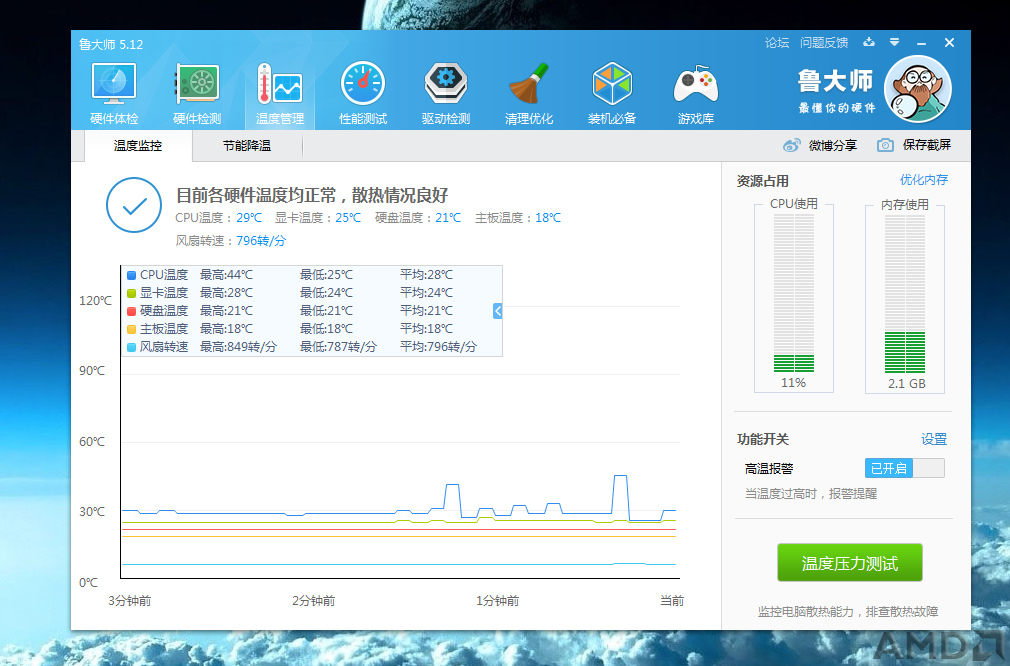Click the 保存截屏 save screenshot text
Viewport: 1010px width, 666px height.
point(927,145)
